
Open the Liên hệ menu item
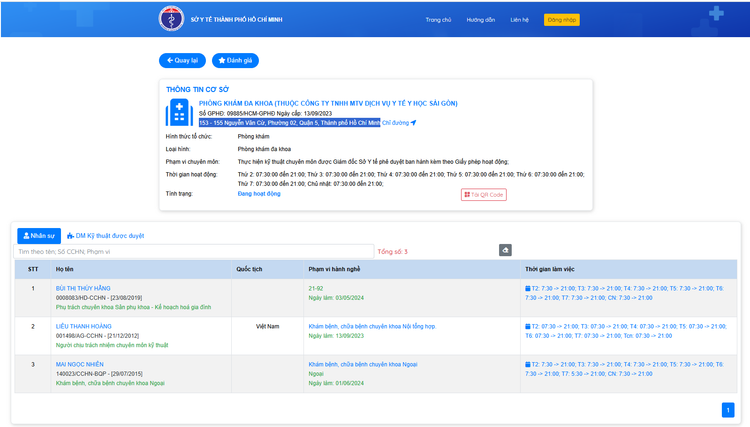tap(519, 19)
